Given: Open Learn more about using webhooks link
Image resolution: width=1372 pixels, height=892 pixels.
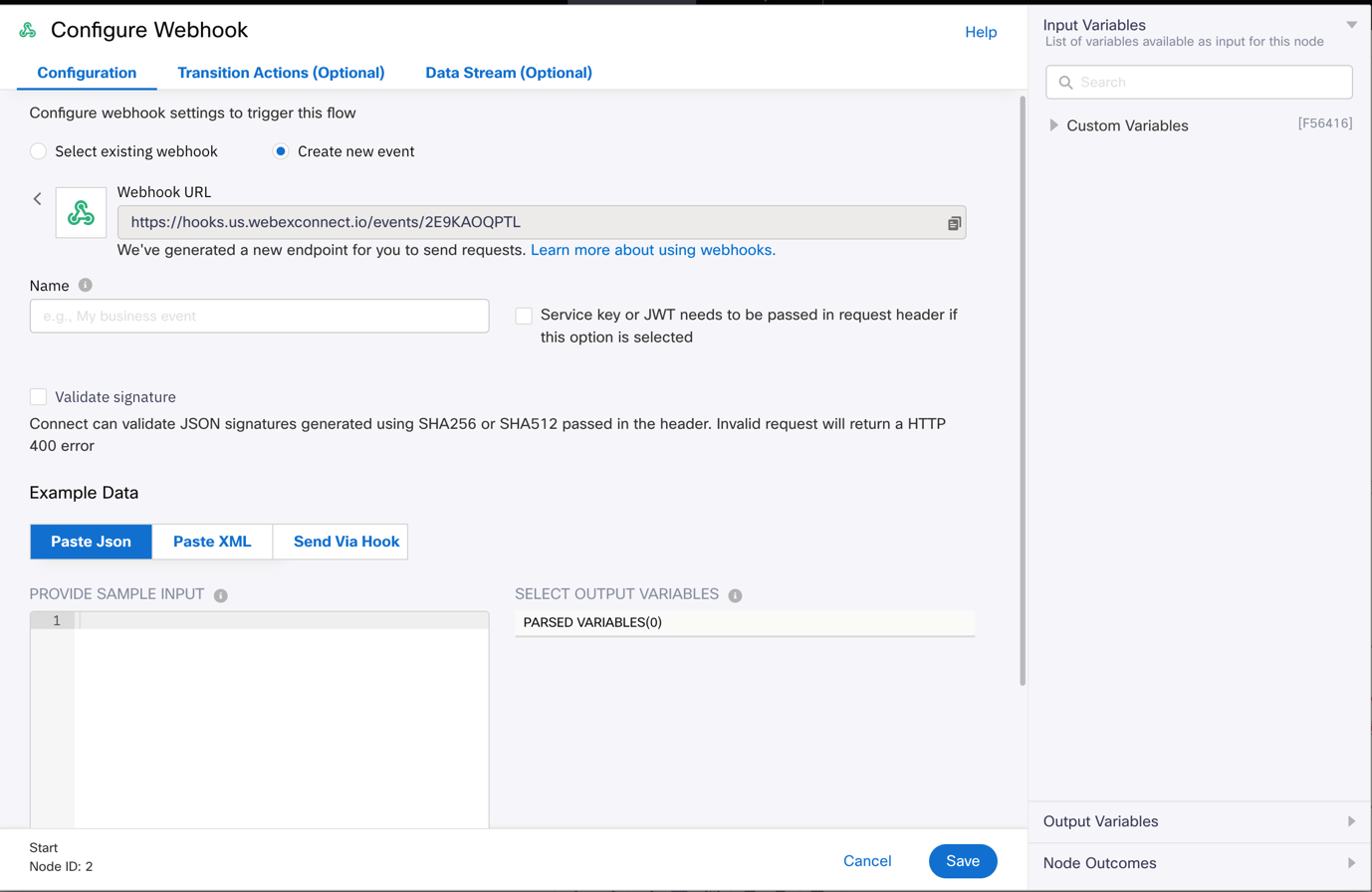Looking at the screenshot, I should point(653,250).
